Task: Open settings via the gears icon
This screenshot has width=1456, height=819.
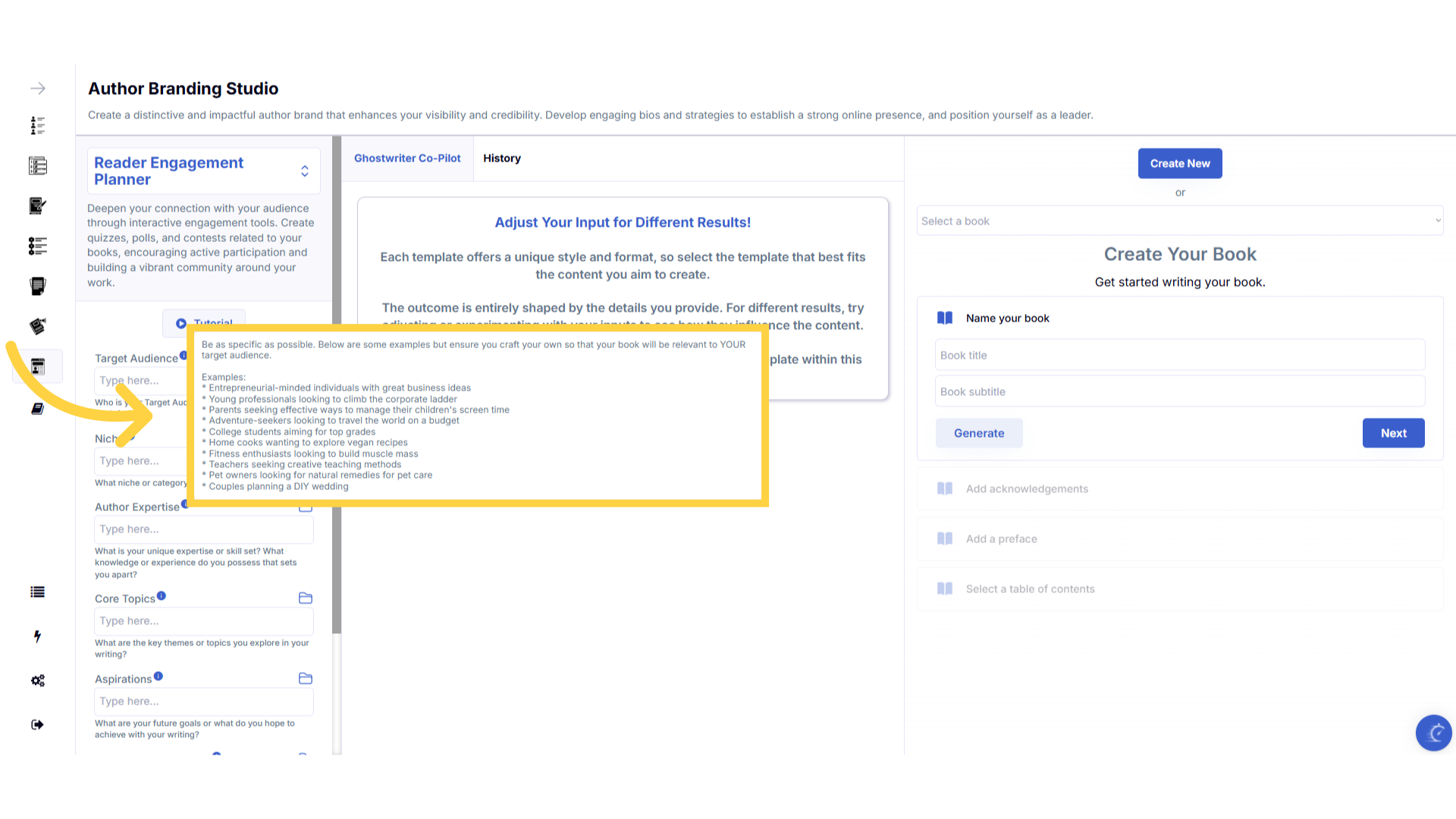Action: coord(37,680)
